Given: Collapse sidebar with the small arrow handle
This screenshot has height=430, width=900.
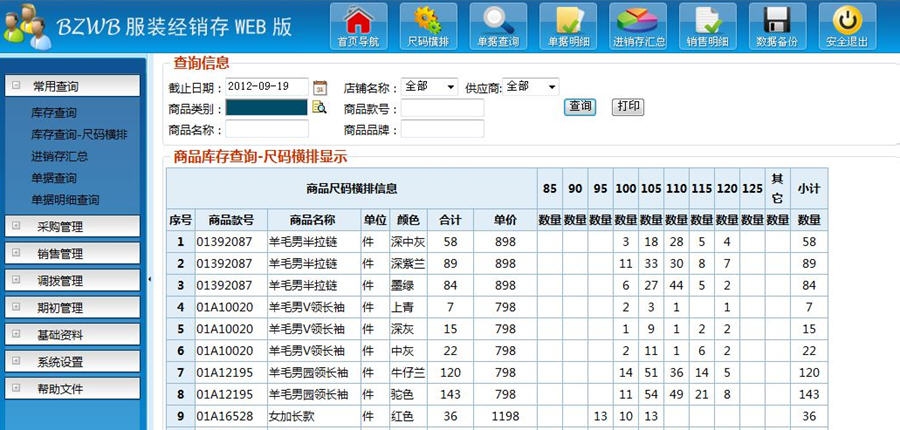Looking at the screenshot, I should click(150, 279).
